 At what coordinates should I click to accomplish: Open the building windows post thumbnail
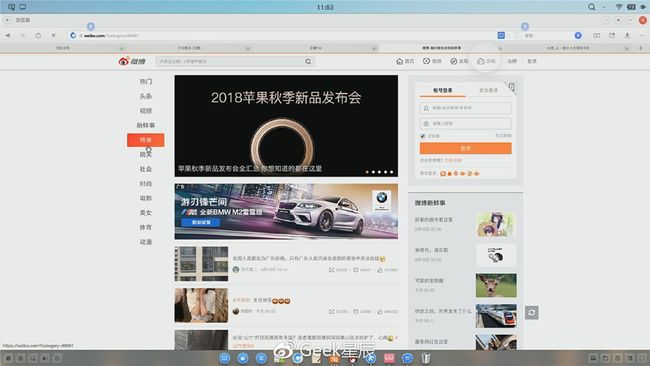click(x=201, y=264)
